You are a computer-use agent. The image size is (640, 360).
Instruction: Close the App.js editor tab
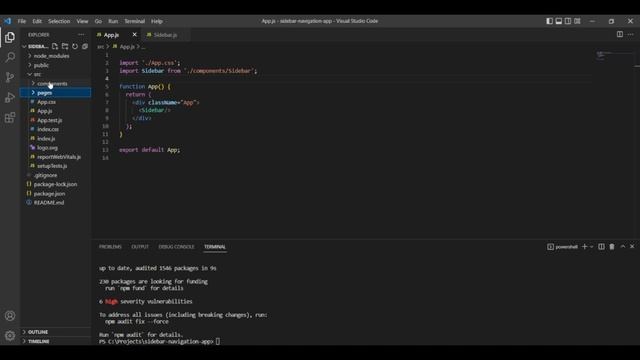coord(134,35)
